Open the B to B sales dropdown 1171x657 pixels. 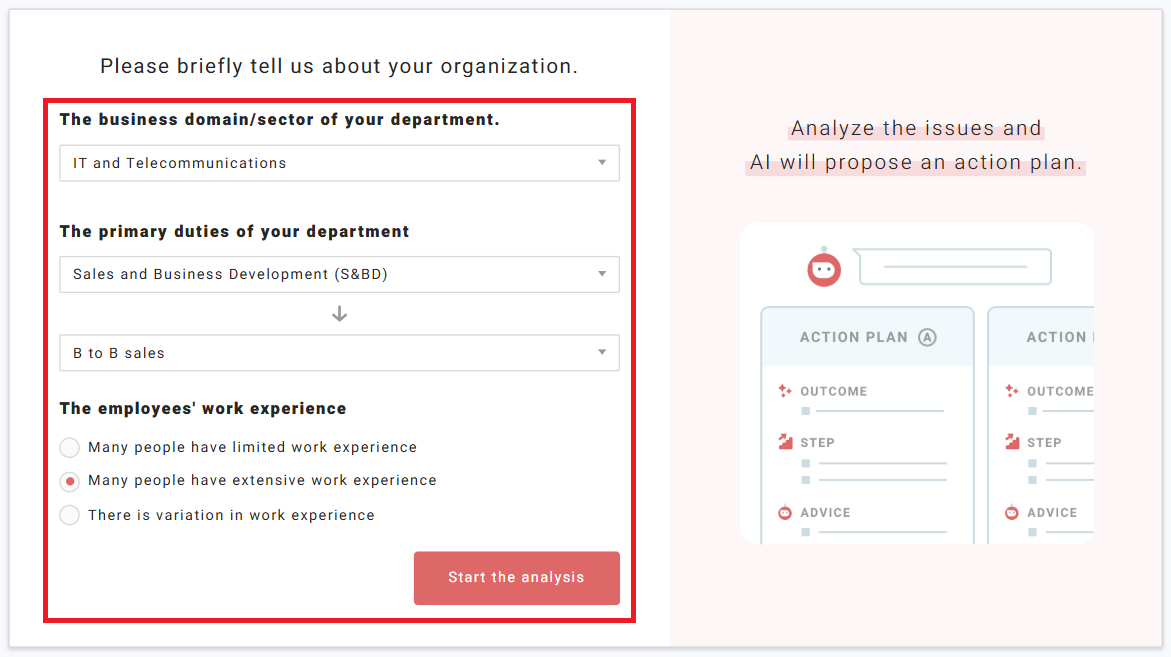click(x=339, y=353)
